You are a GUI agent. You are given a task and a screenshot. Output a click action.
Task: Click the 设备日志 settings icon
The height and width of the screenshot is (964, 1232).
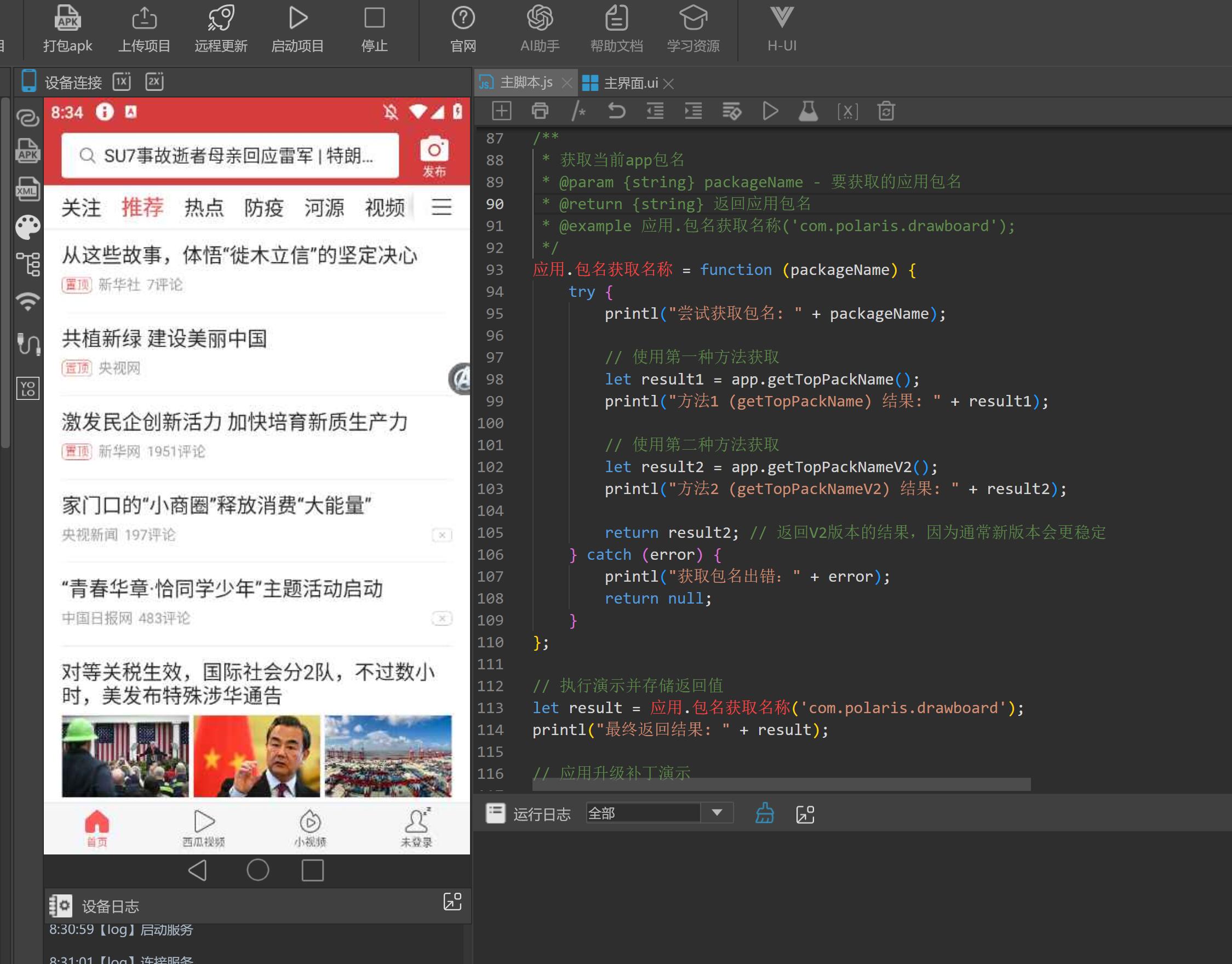(x=60, y=906)
